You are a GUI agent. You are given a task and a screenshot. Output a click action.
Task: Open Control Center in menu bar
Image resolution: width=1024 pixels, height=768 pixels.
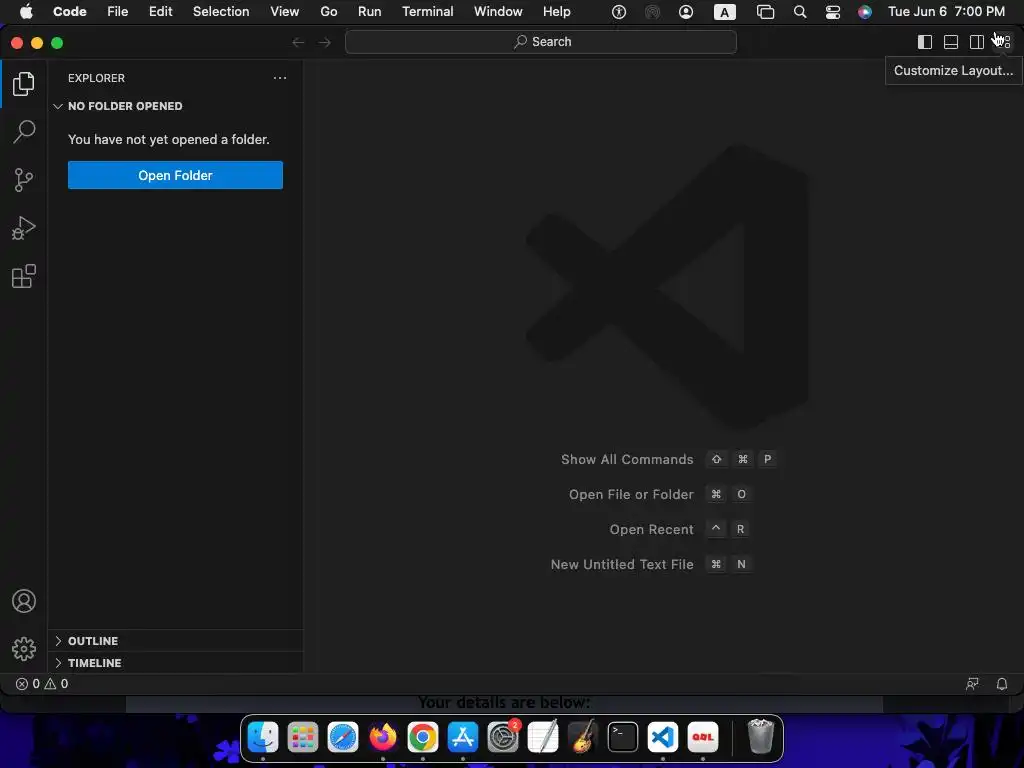pyautogui.click(x=833, y=12)
